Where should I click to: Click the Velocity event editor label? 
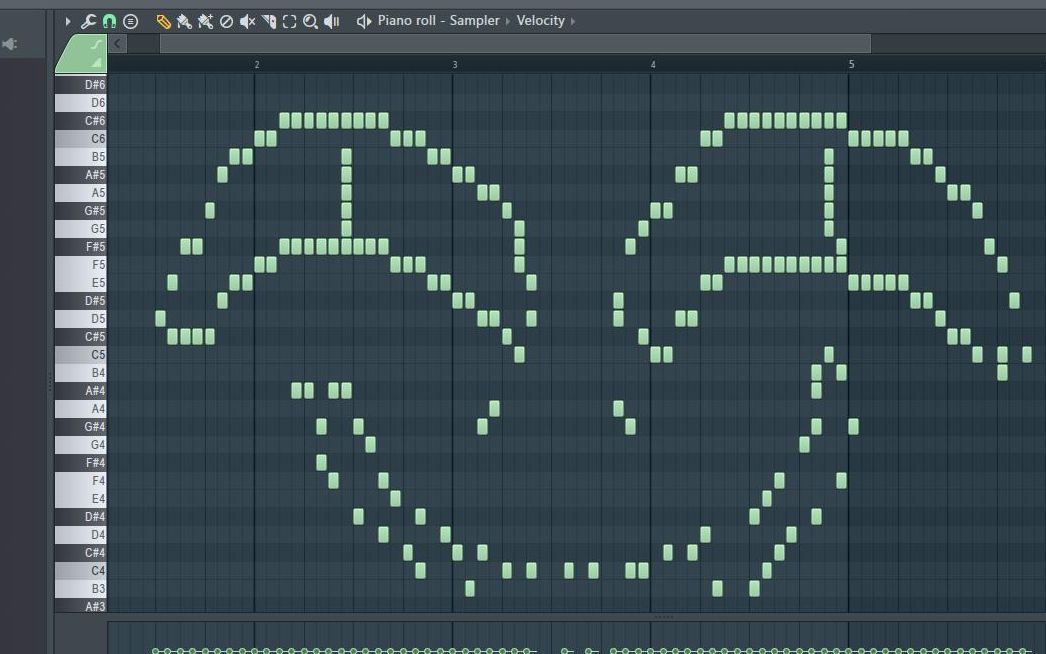(540, 21)
